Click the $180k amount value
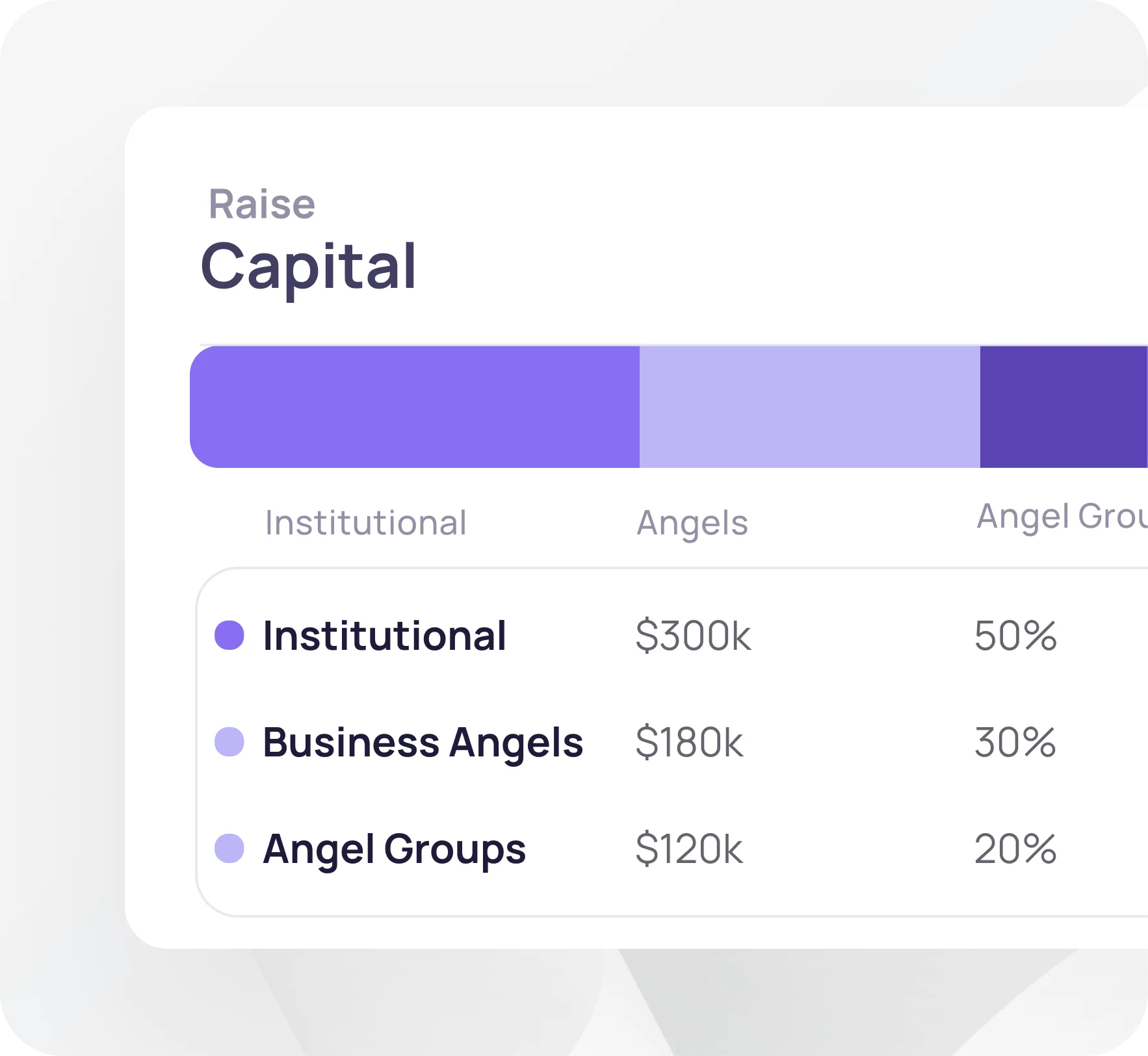This screenshot has height=1056, width=1148. pyautogui.click(x=689, y=741)
